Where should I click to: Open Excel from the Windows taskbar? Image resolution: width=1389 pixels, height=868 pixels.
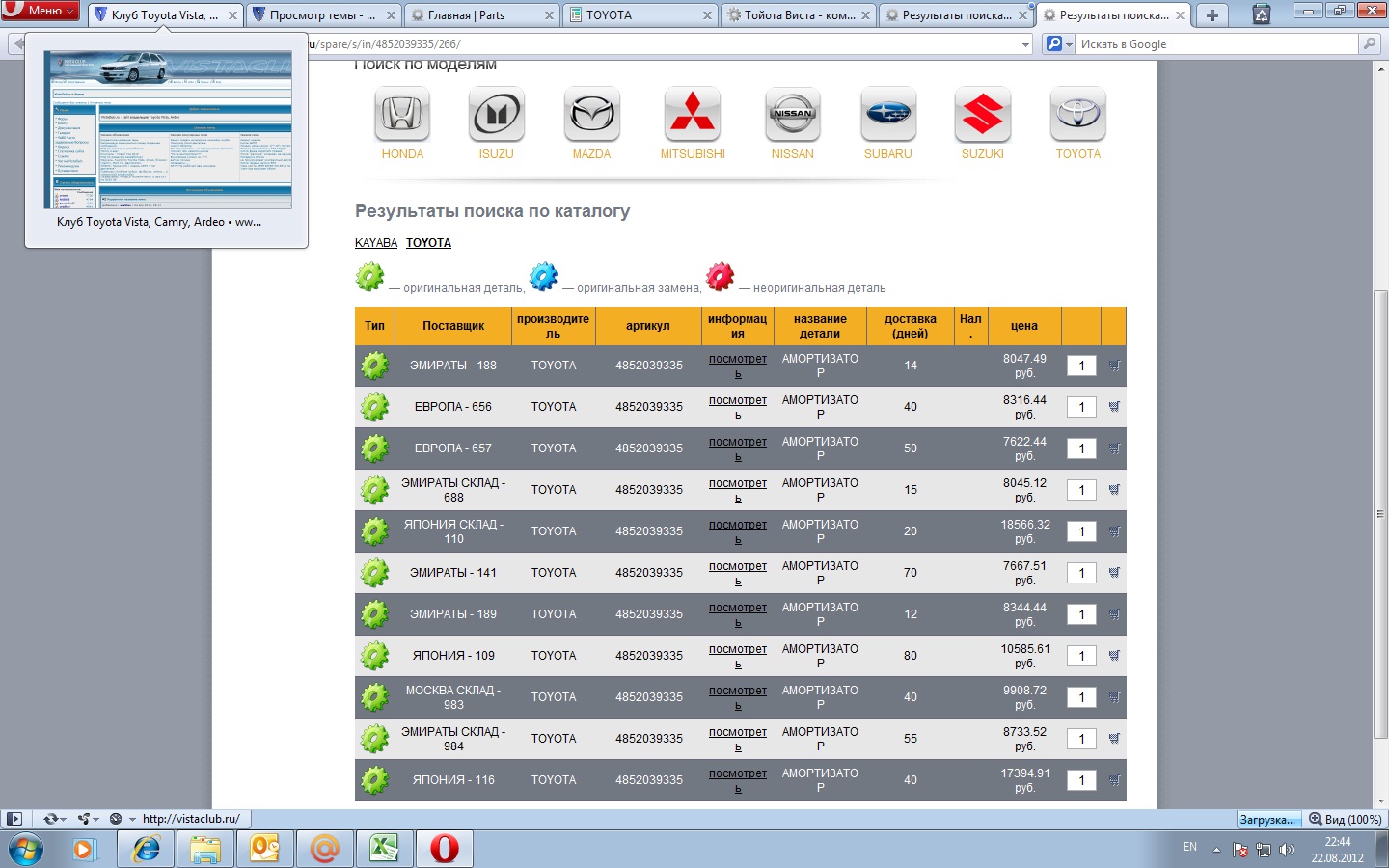pos(384,849)
